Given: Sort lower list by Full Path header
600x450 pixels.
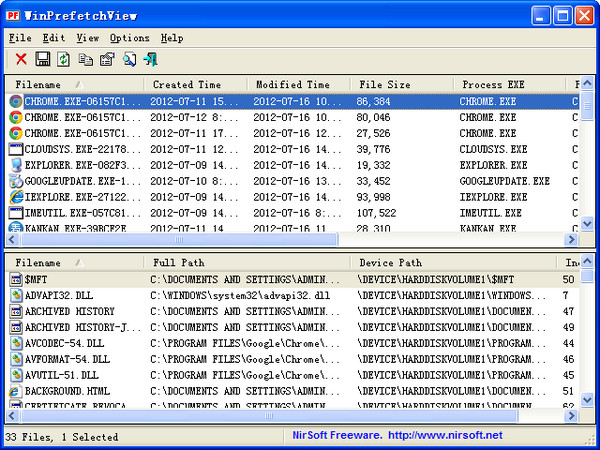Looking at the screenshot, I should [x=180, y=263].
